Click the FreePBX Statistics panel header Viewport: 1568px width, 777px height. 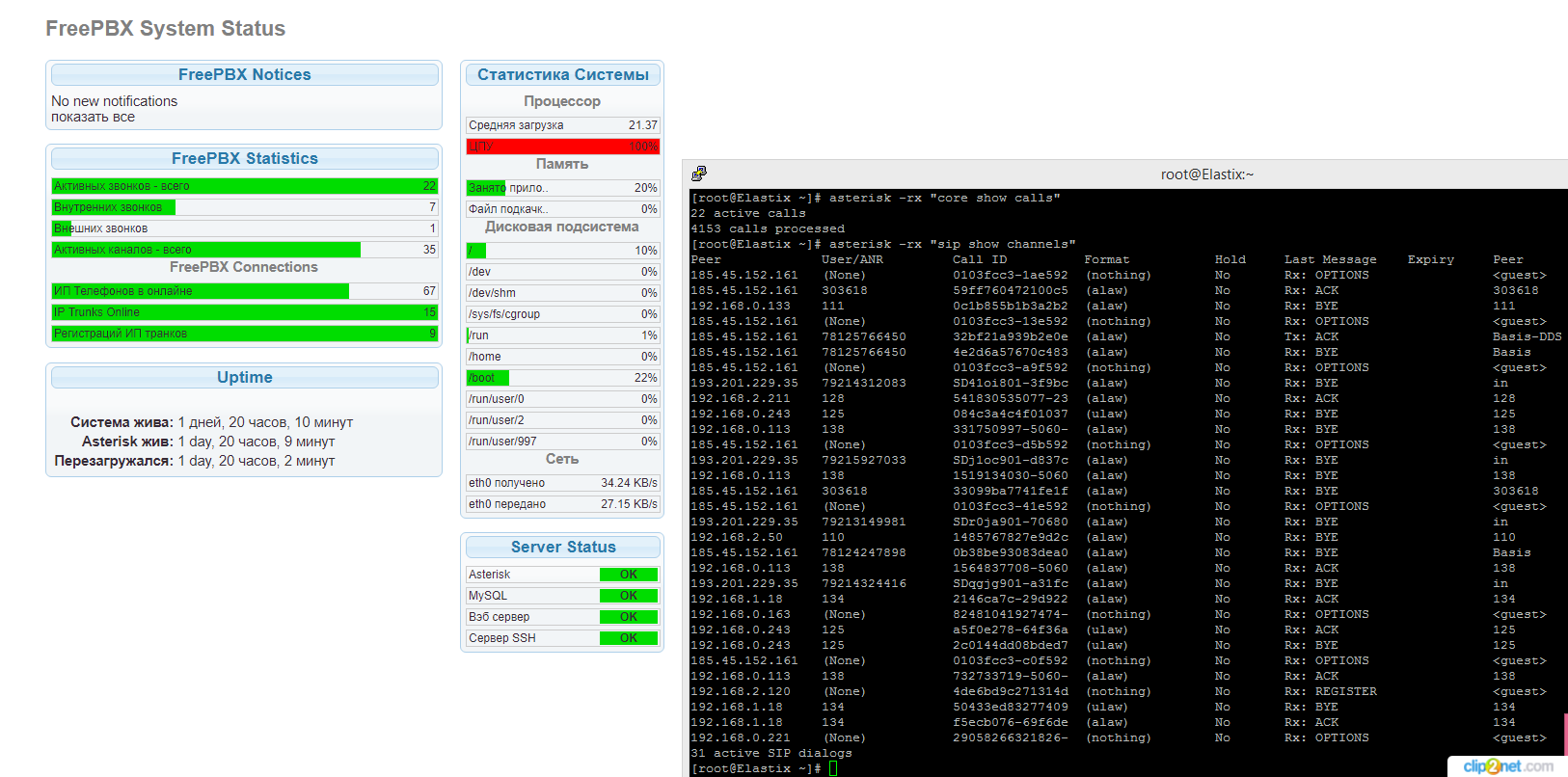244,158
